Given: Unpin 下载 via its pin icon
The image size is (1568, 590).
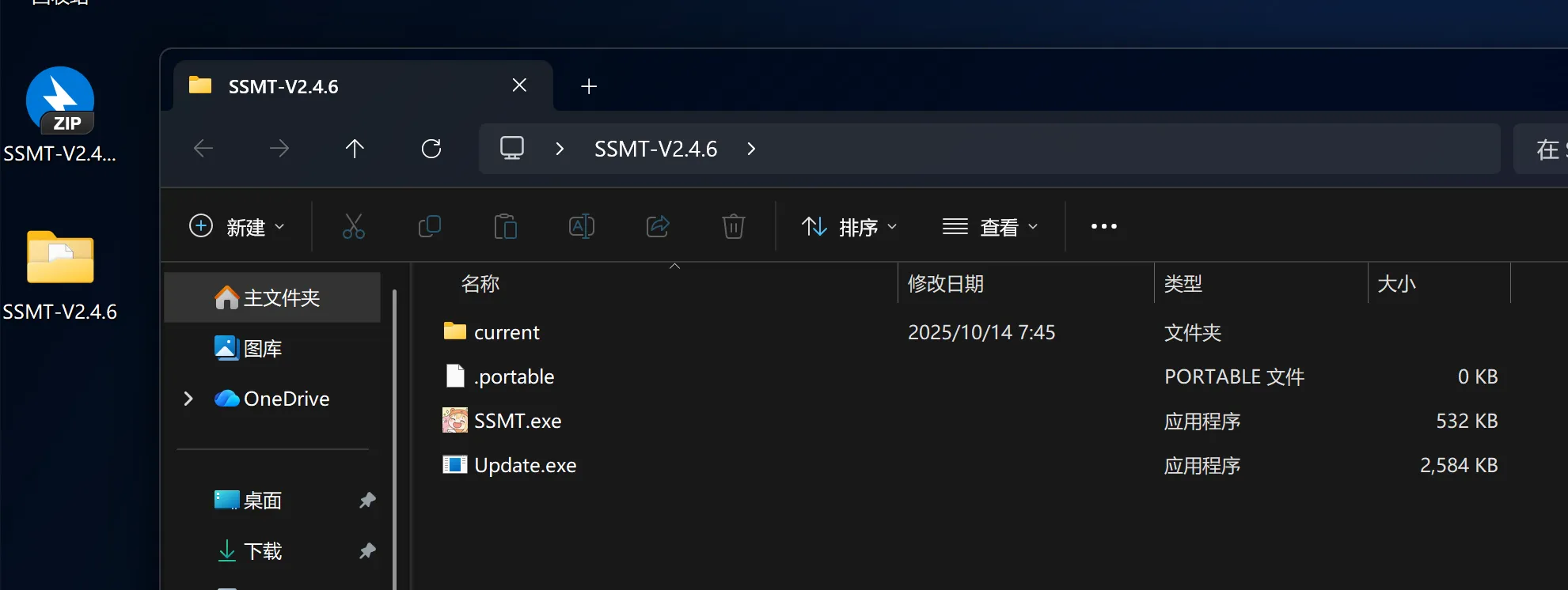Looking at the screenshot, I should (x=367, y=550).
